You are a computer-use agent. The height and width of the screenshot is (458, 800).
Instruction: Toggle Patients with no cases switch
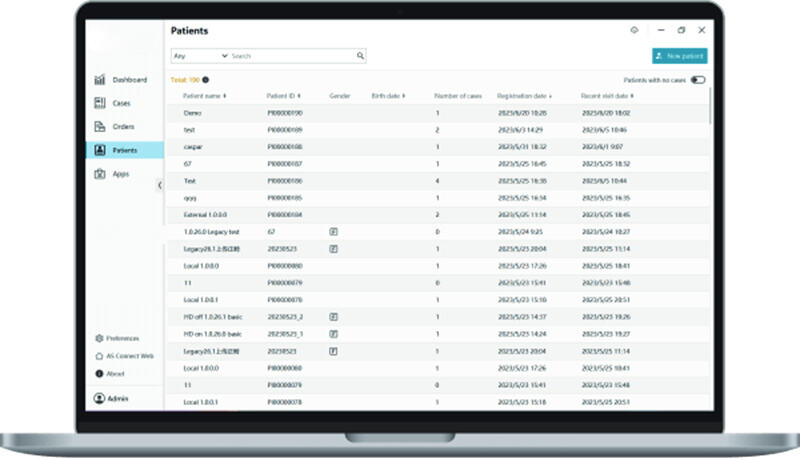click(x=697, y=80)
